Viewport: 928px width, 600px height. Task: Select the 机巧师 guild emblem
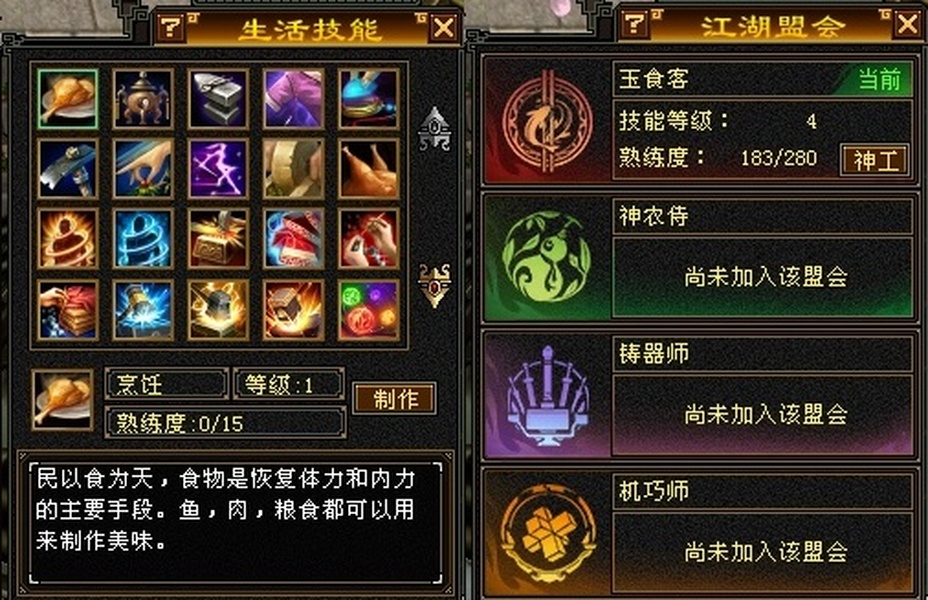point(547,533)
